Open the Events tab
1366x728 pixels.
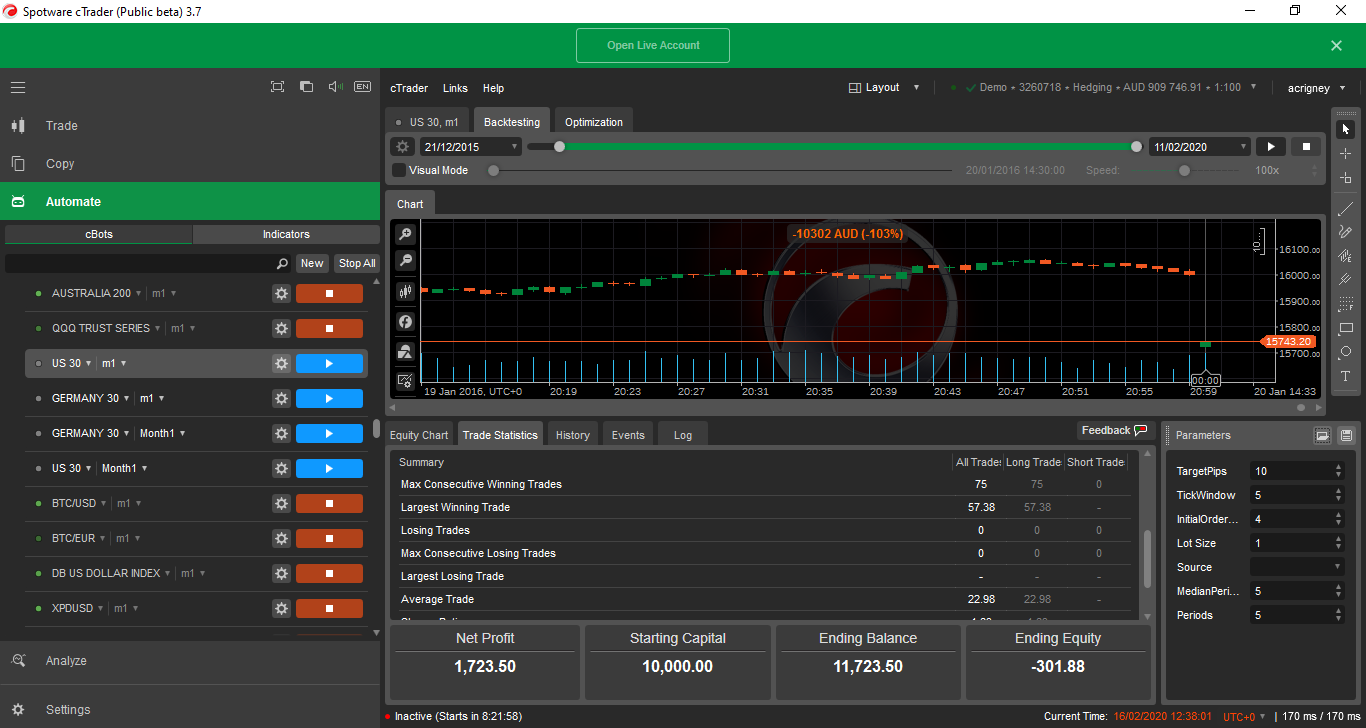(628, 435)
